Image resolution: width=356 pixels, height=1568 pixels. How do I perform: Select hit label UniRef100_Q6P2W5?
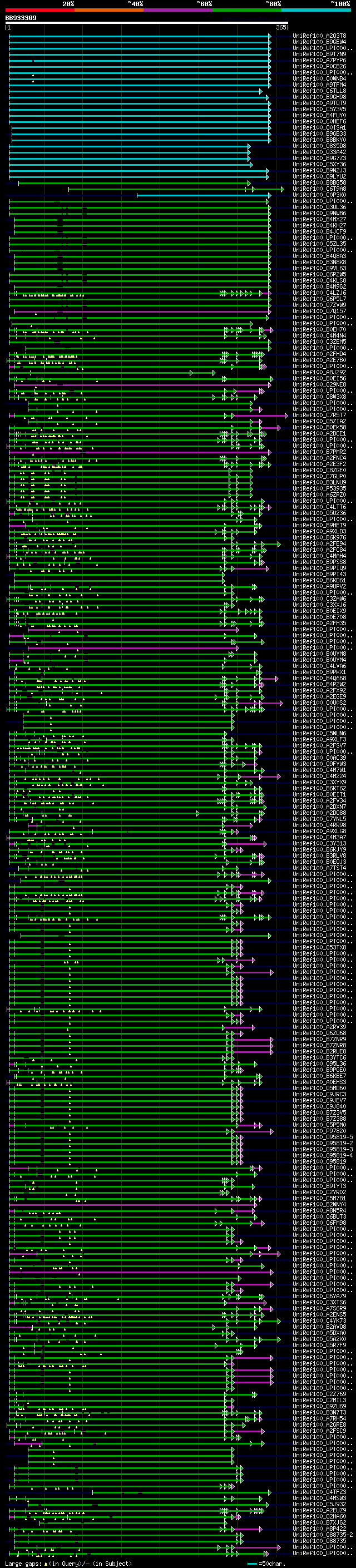pyautogui.click(x=319, y=274)
